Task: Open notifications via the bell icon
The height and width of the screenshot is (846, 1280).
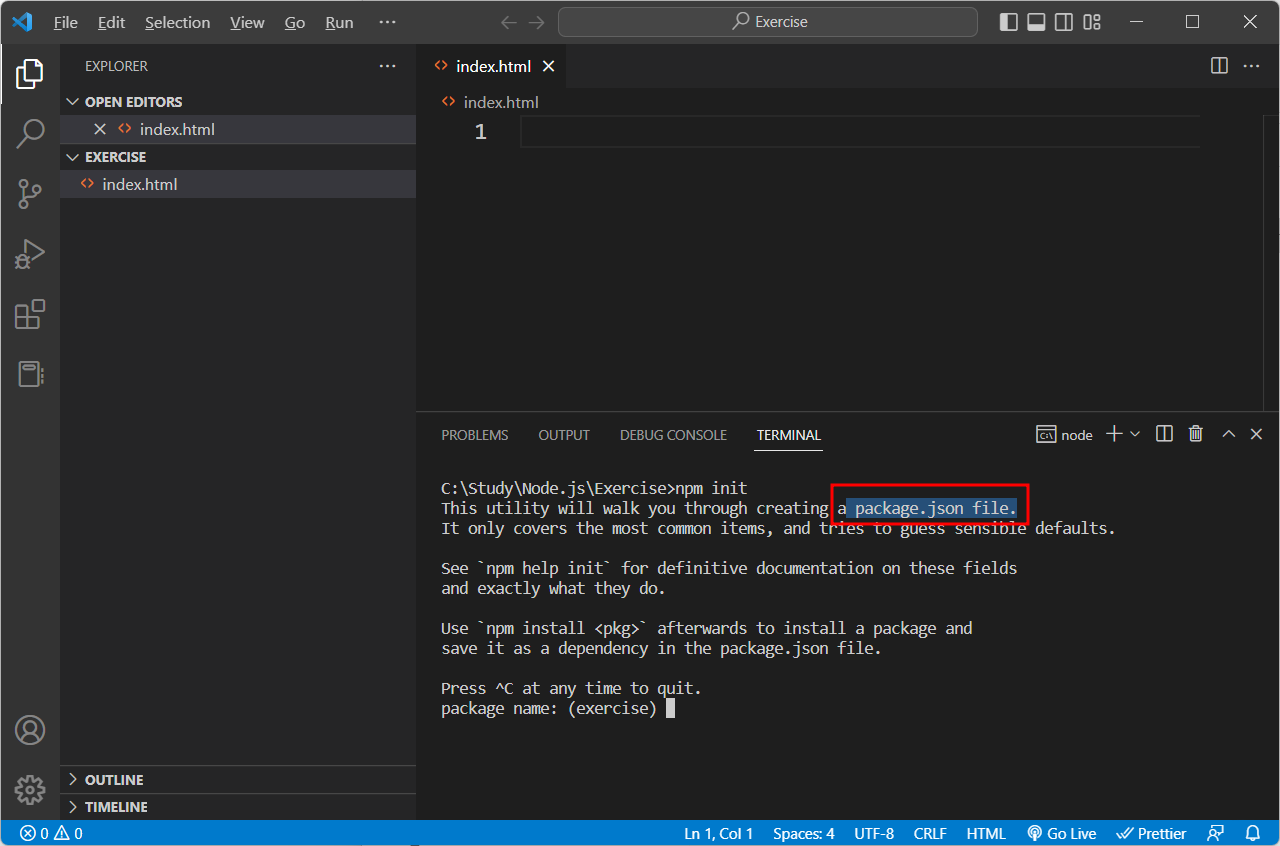Action: (1253, 833)
